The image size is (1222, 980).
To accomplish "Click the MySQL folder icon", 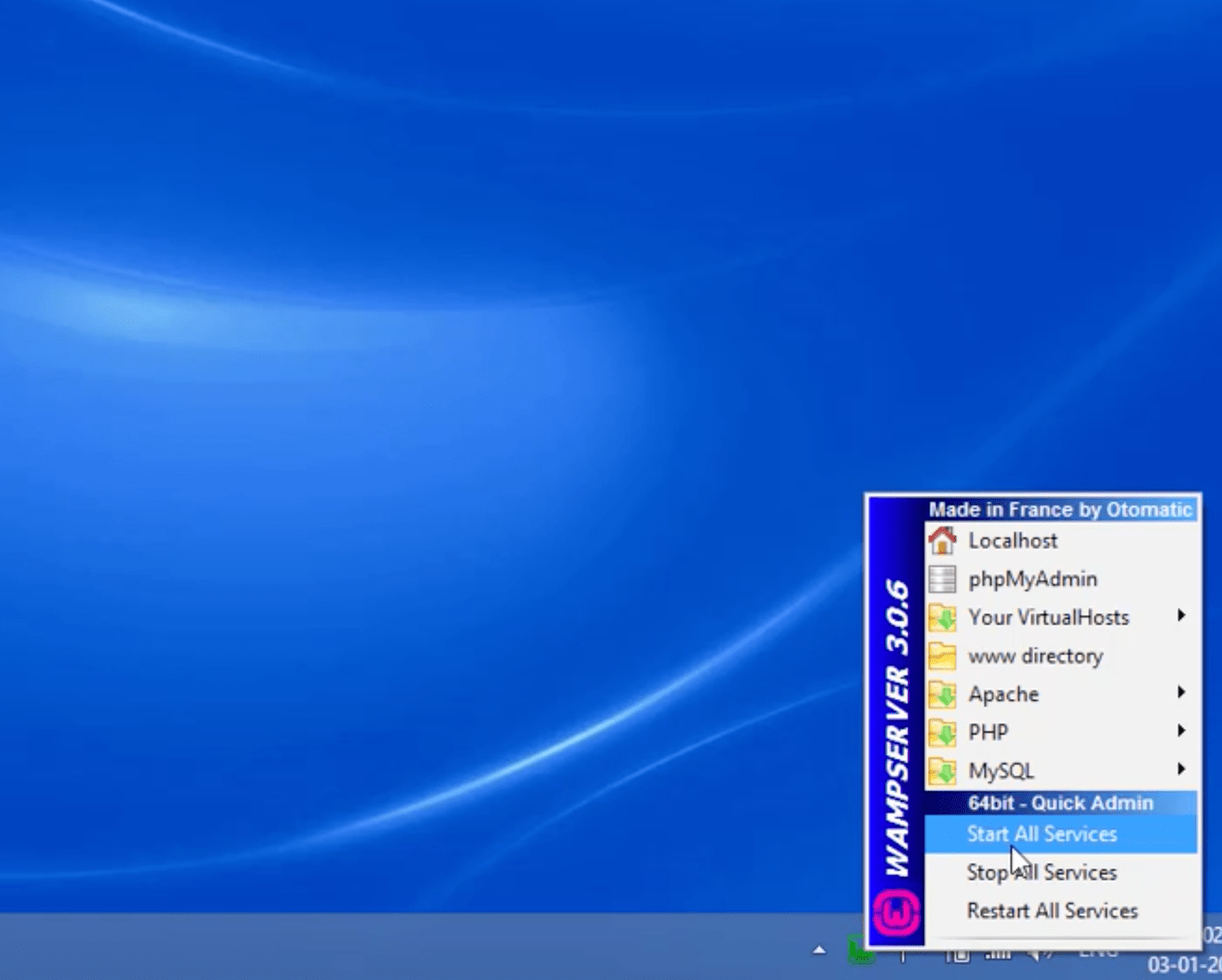I will point(942,771).
